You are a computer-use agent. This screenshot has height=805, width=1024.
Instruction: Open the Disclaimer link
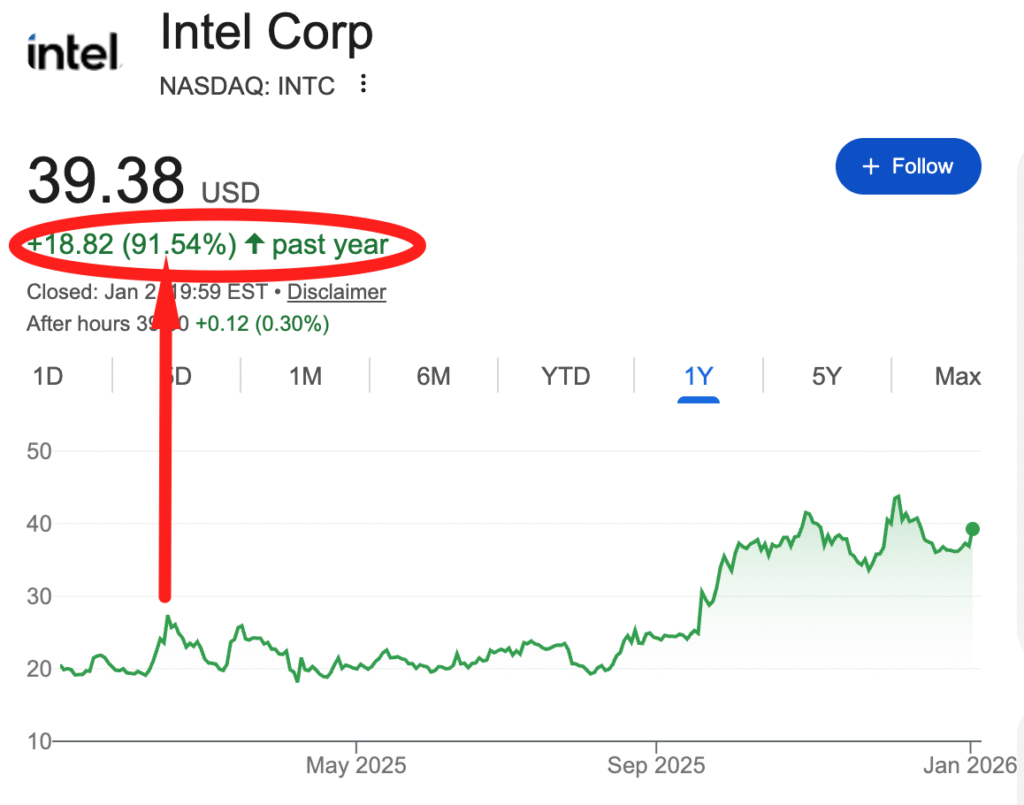click(x=336, y=292)
